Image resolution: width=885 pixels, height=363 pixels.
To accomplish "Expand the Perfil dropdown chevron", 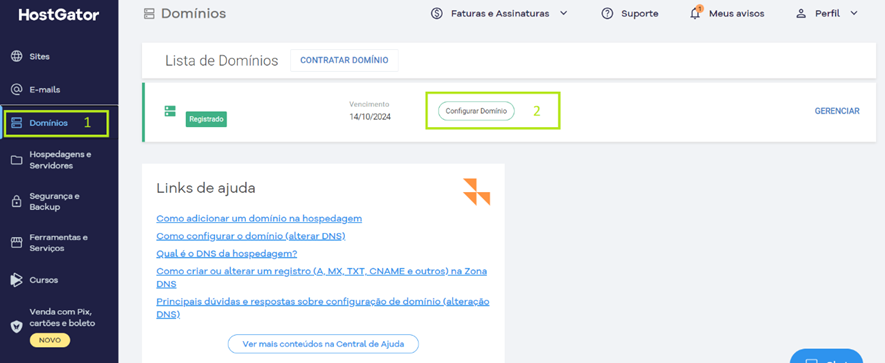I will coord(853,14).
